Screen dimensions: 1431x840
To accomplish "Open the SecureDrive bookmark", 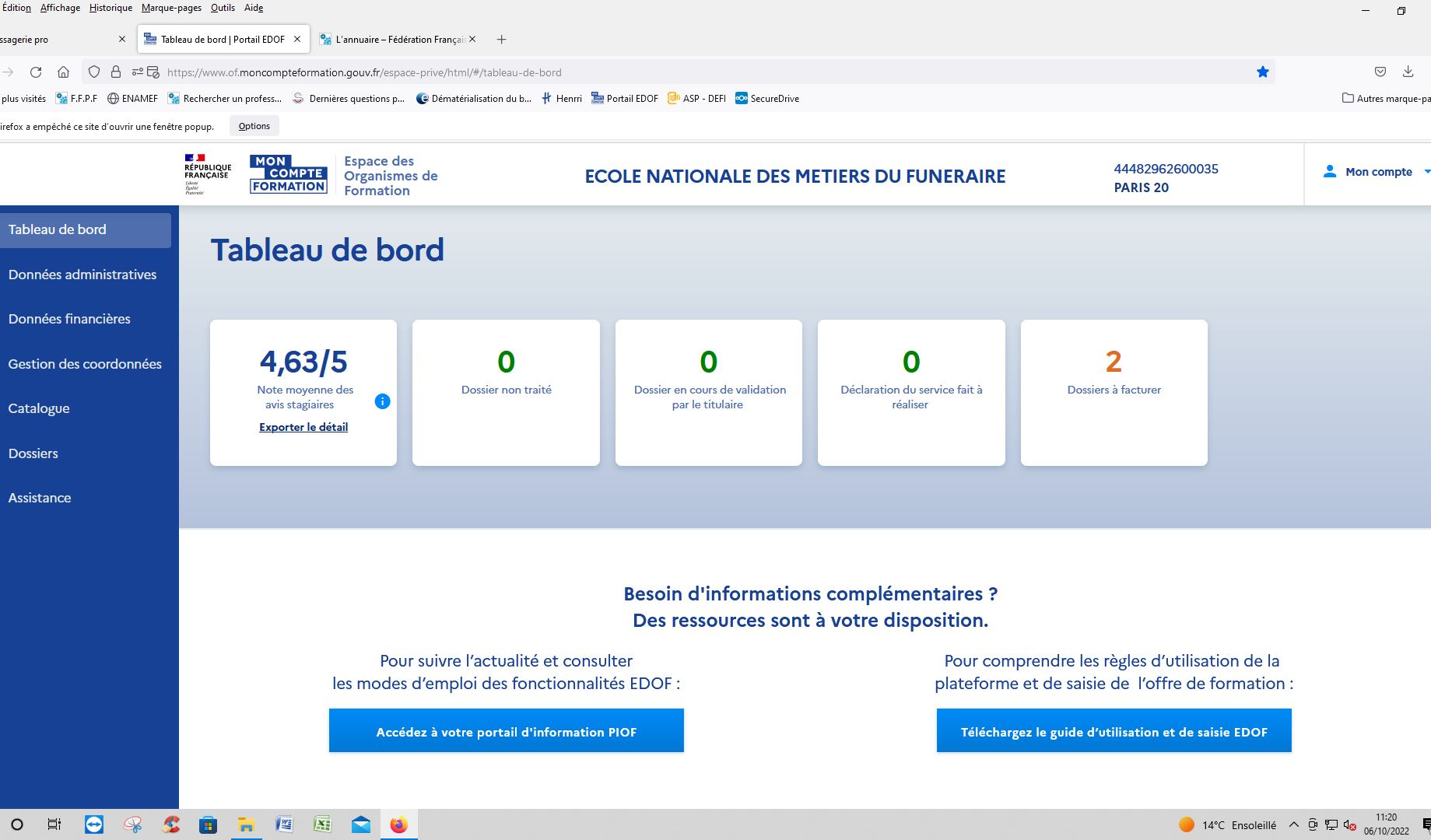I will click(767, 99).
